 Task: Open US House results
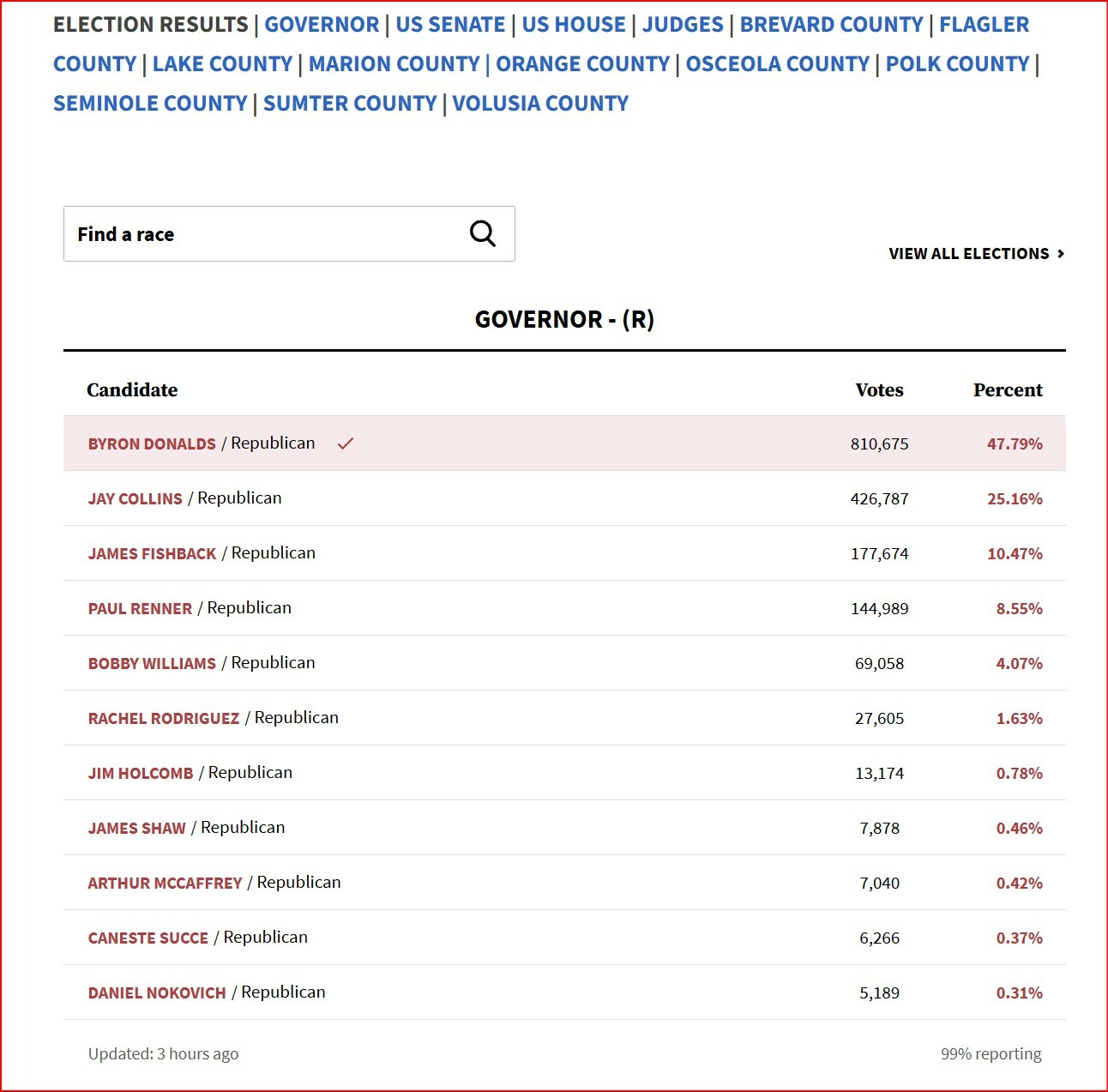point(574,24)
